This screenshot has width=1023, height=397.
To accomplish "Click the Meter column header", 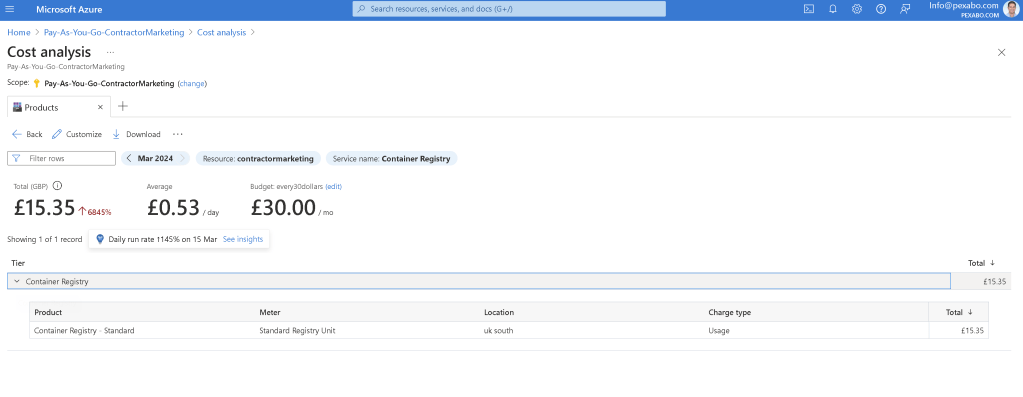I will coord(270,312).
